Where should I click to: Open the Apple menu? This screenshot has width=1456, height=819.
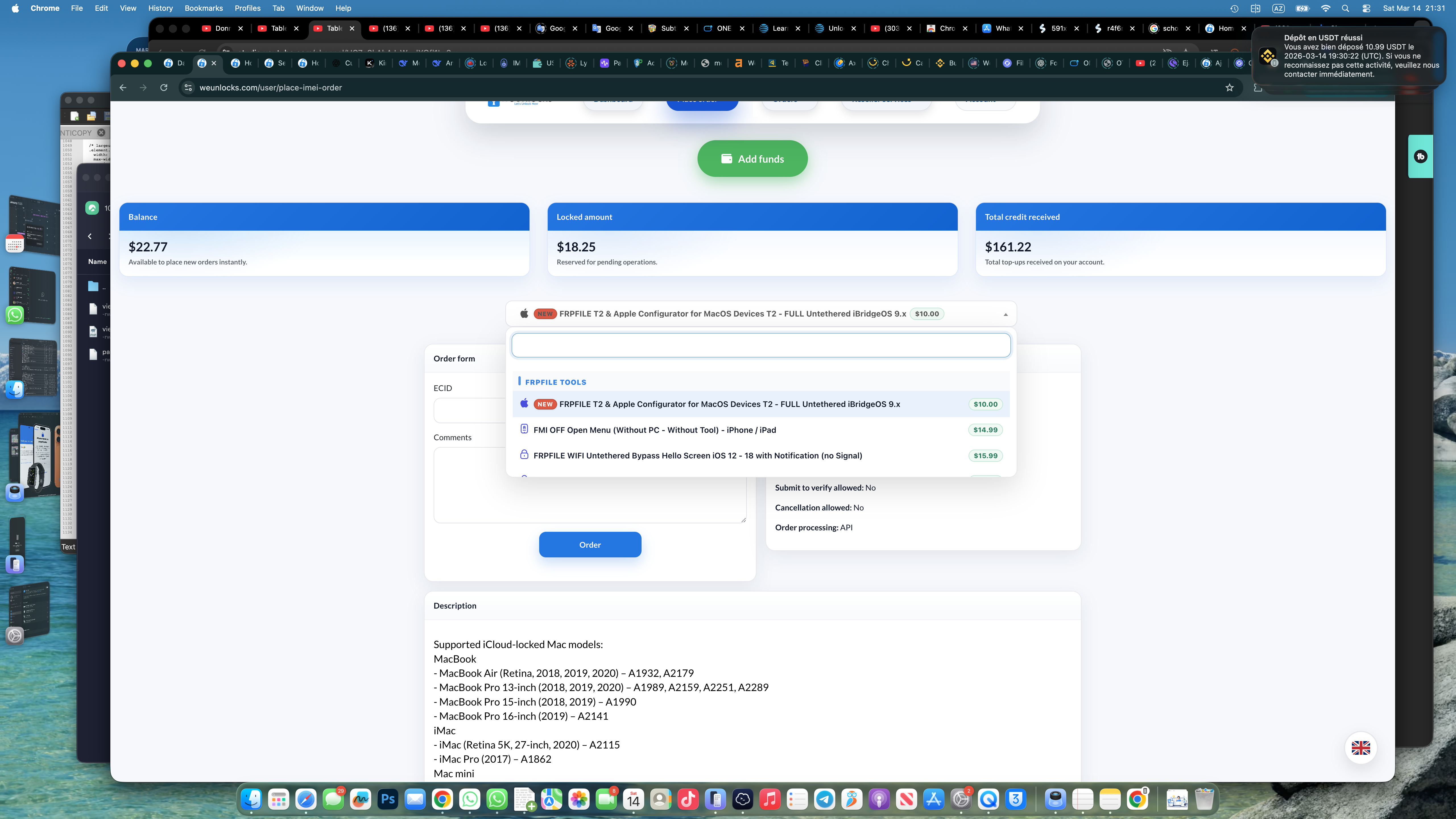tap(15, 8)
